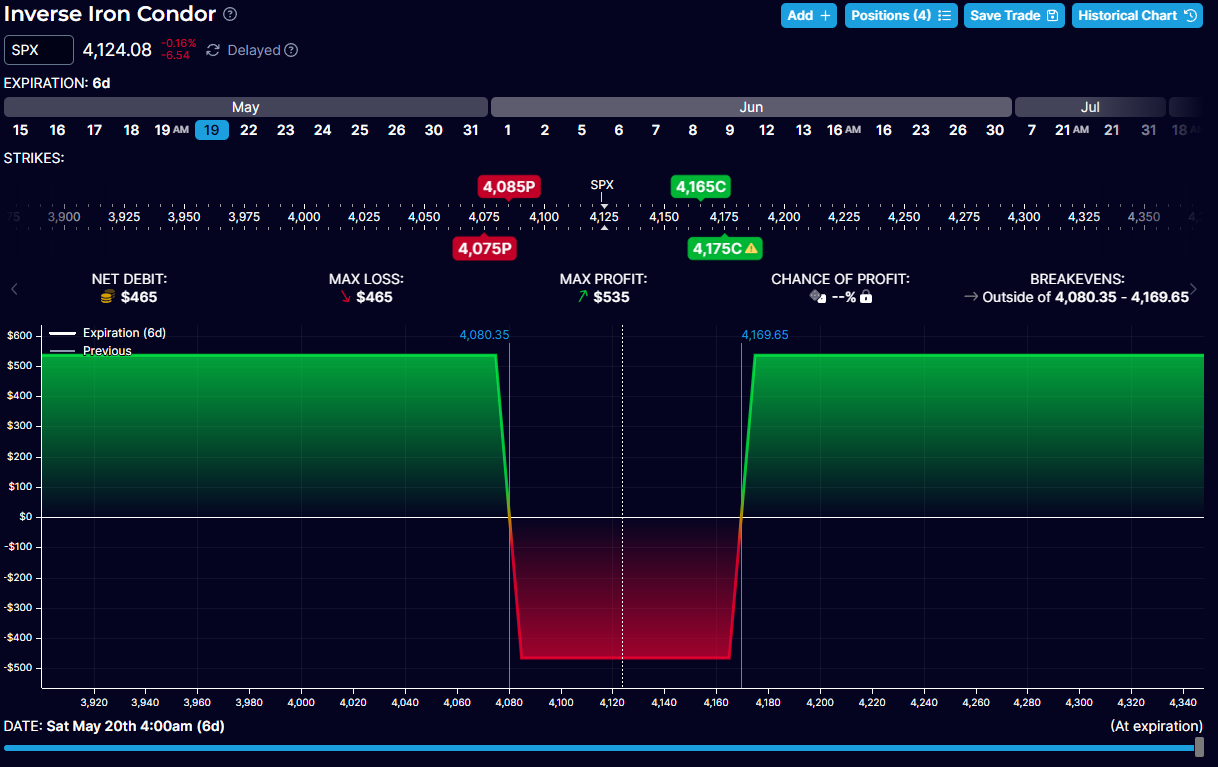1218x767 pixels.
Task: Click the refresh icon next to Delayed
Action: (x=213, y=50)
